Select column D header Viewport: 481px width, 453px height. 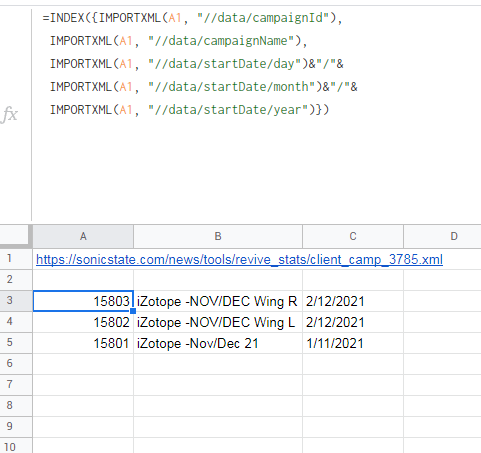click(x=442, y=236)
